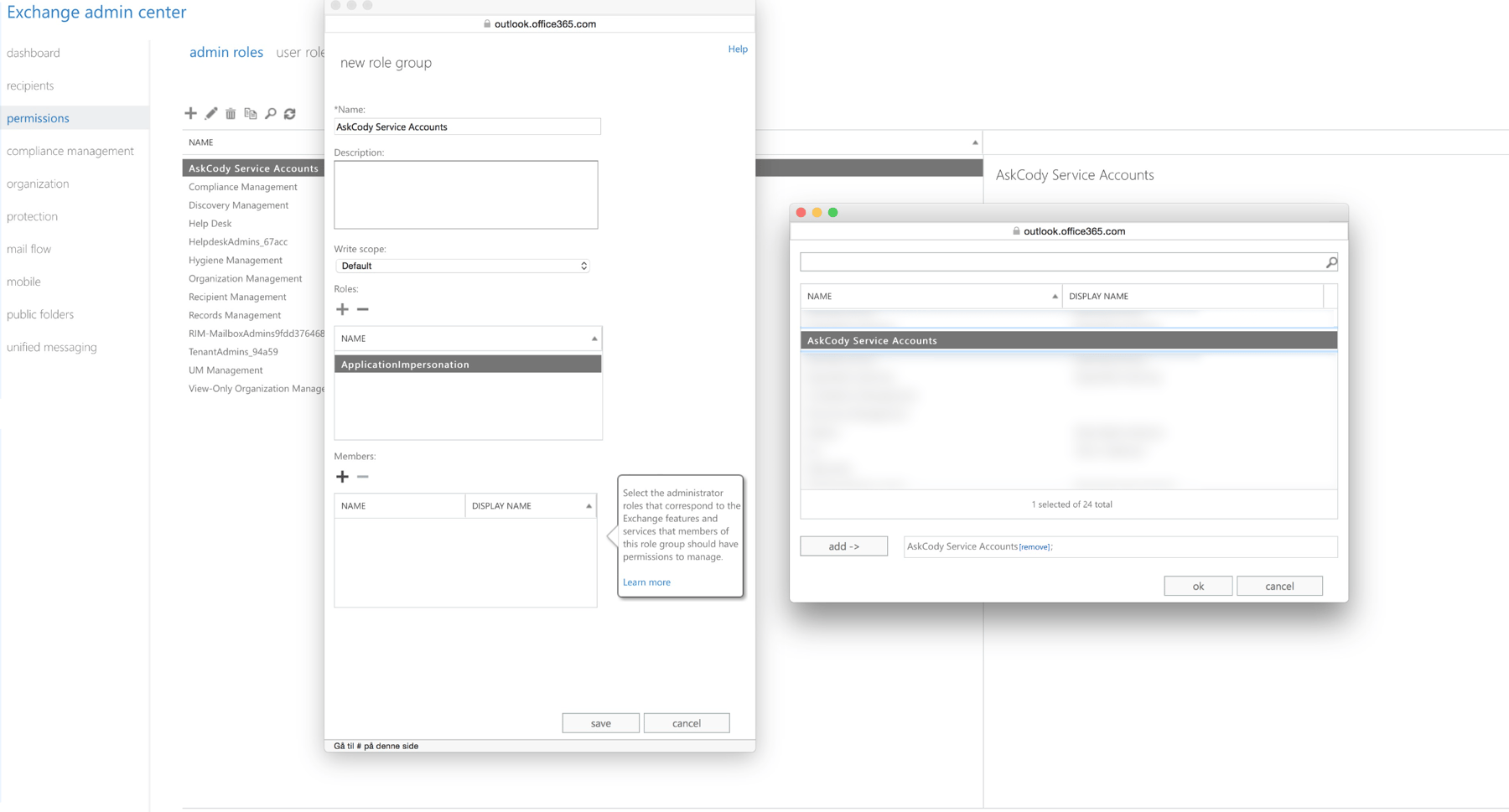Screen dimensions: 1509x812
Task: Click the plus icon under Roles
Action: 342,309
